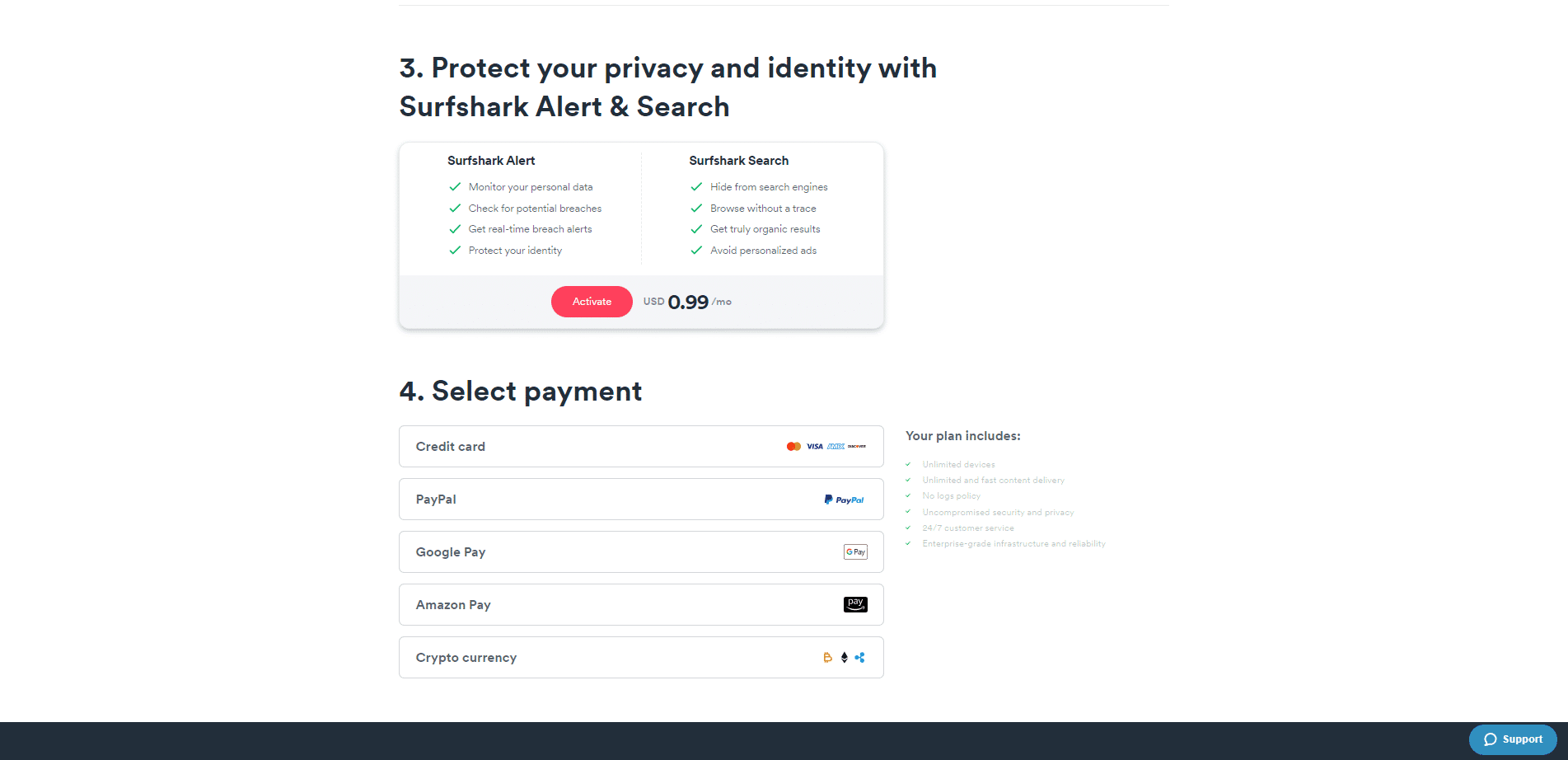
Task: Click the PayPal logo icon
Action: click(844, 500)
